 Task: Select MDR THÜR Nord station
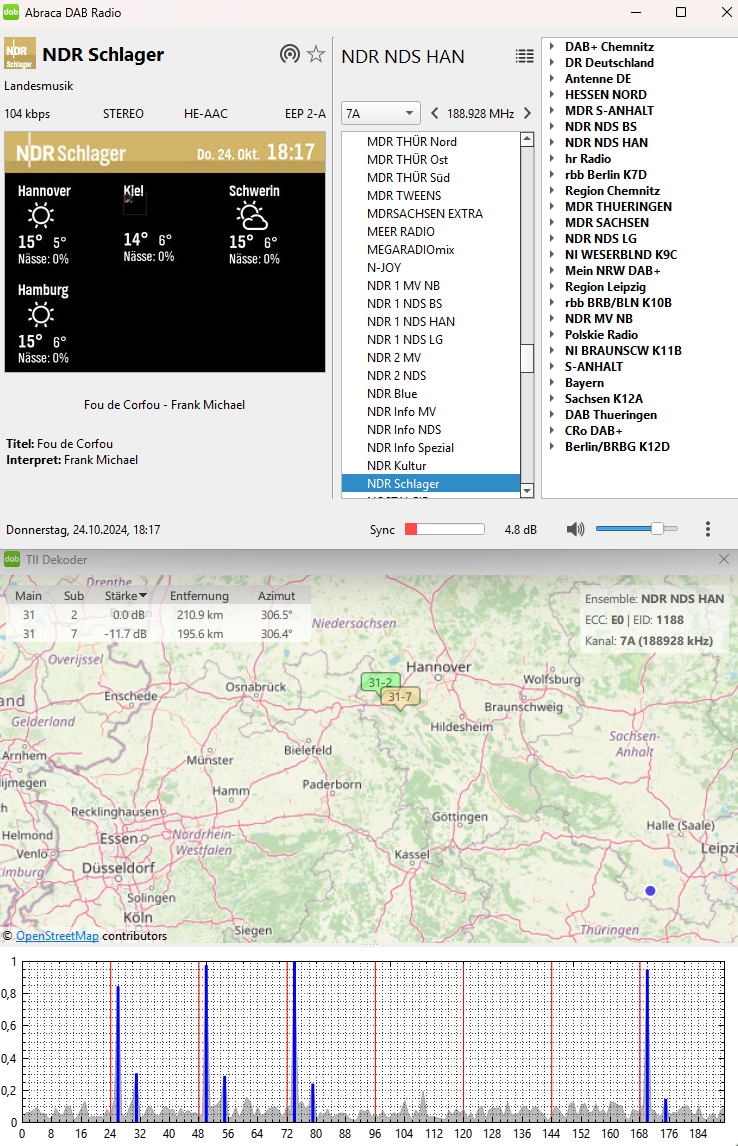point(430,142)
